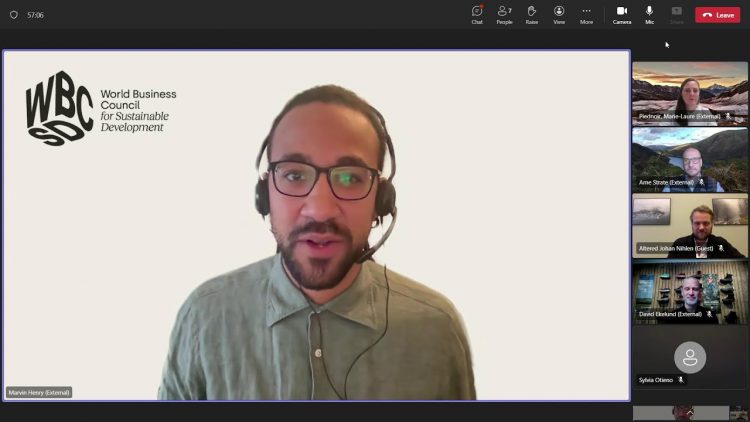Click Marvin Henry's main video feed
750x422 pixels.
coord(317,225)
